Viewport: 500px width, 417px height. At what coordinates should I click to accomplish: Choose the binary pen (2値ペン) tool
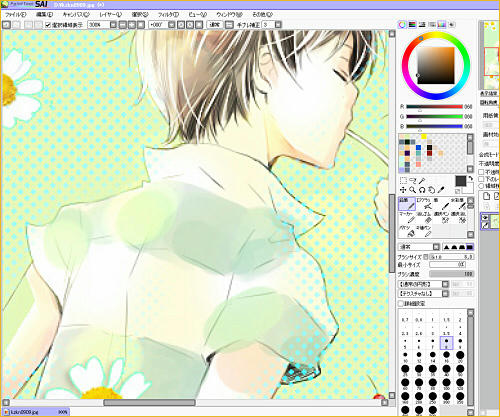[x=424, y=231]
